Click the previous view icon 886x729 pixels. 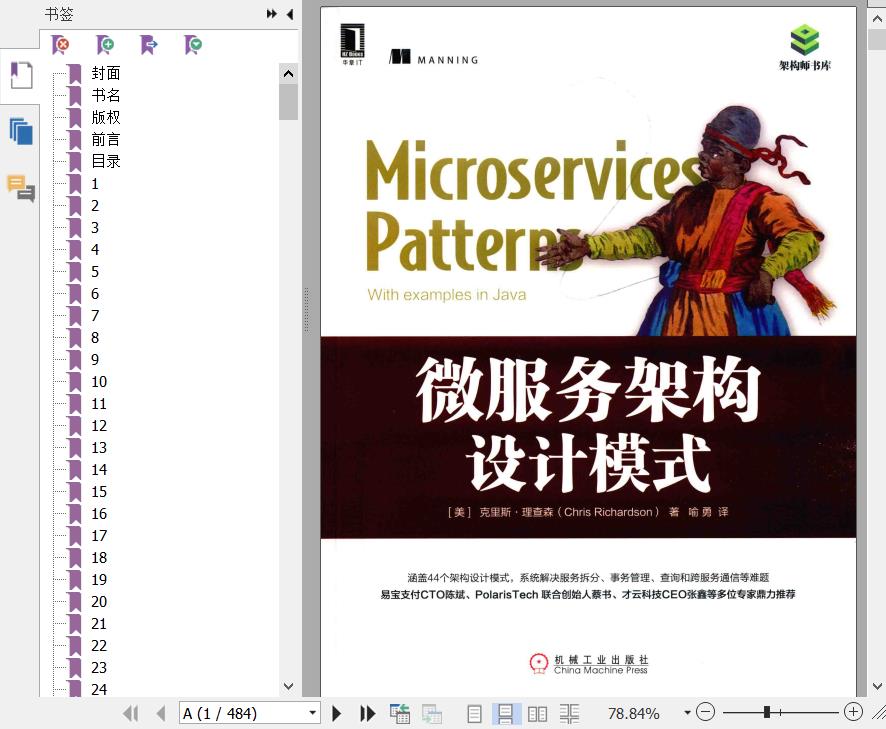pos(399,713)
